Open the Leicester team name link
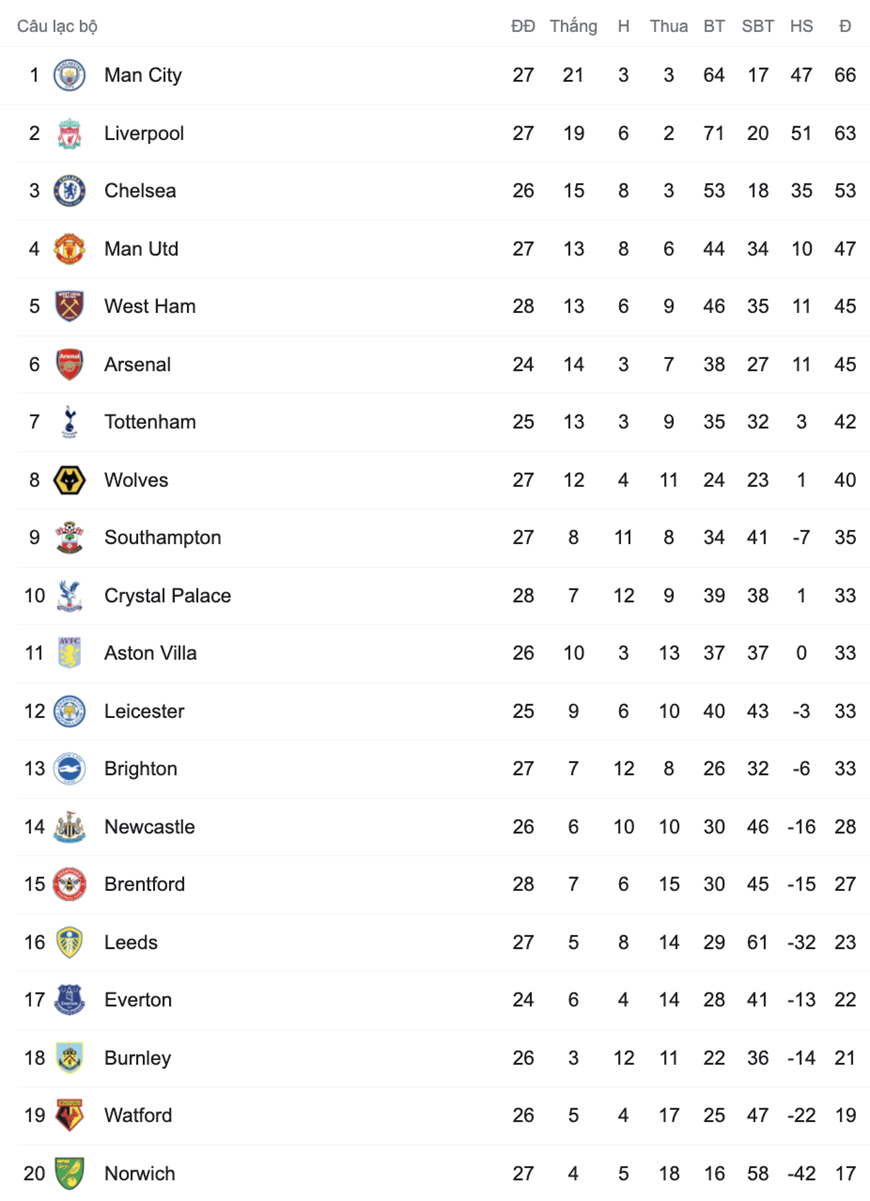The width and height of the screenshot is (870, 1201). click(x=145, y=711)
